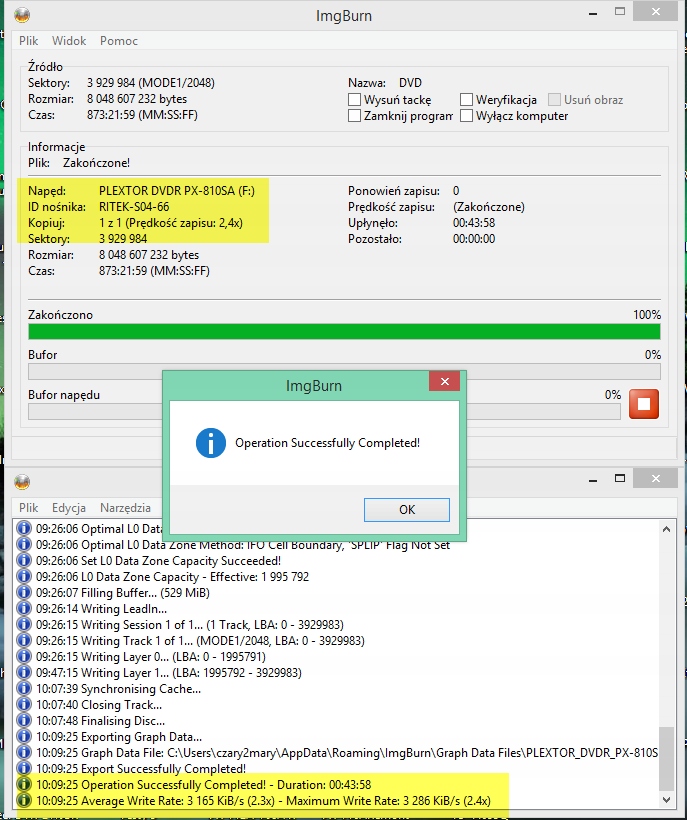The image size is (687, 820).
Task: Click green icon of 'Operation Successfully Completed' log row
Action: pos(24,784)
